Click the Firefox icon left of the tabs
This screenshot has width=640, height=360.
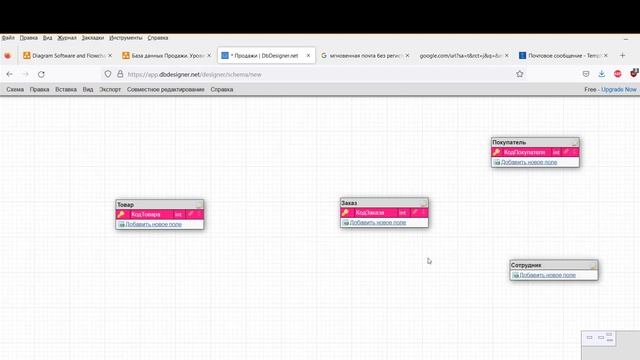click(8, 55)
